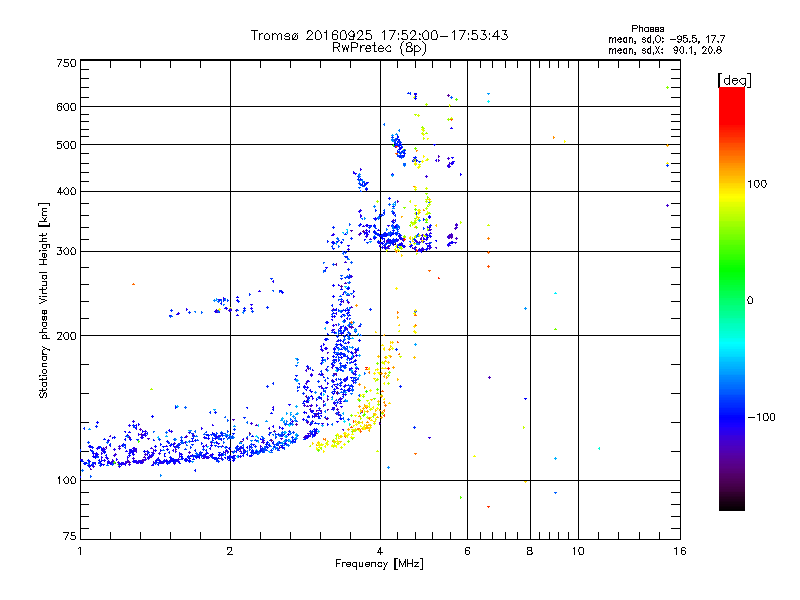This screenshot has height=600, width=800.
Task: Click the x-axis tick label '4'
Action: [380, 551]
